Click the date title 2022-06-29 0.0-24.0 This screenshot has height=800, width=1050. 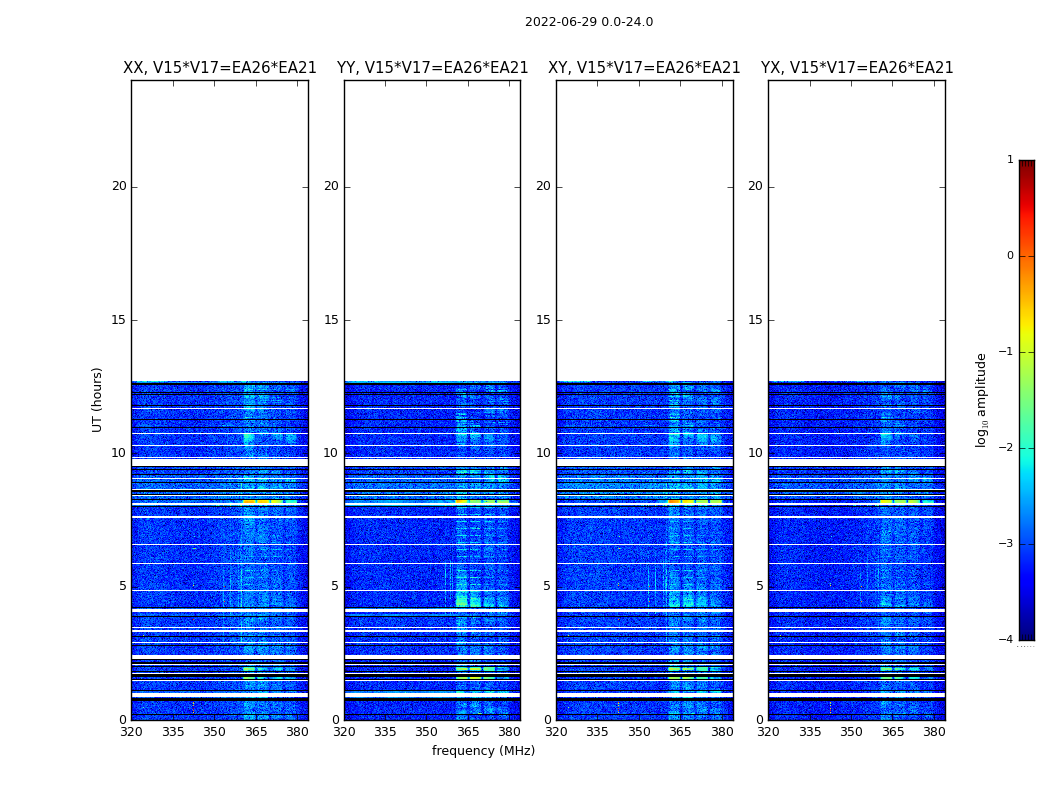point(588,22)
